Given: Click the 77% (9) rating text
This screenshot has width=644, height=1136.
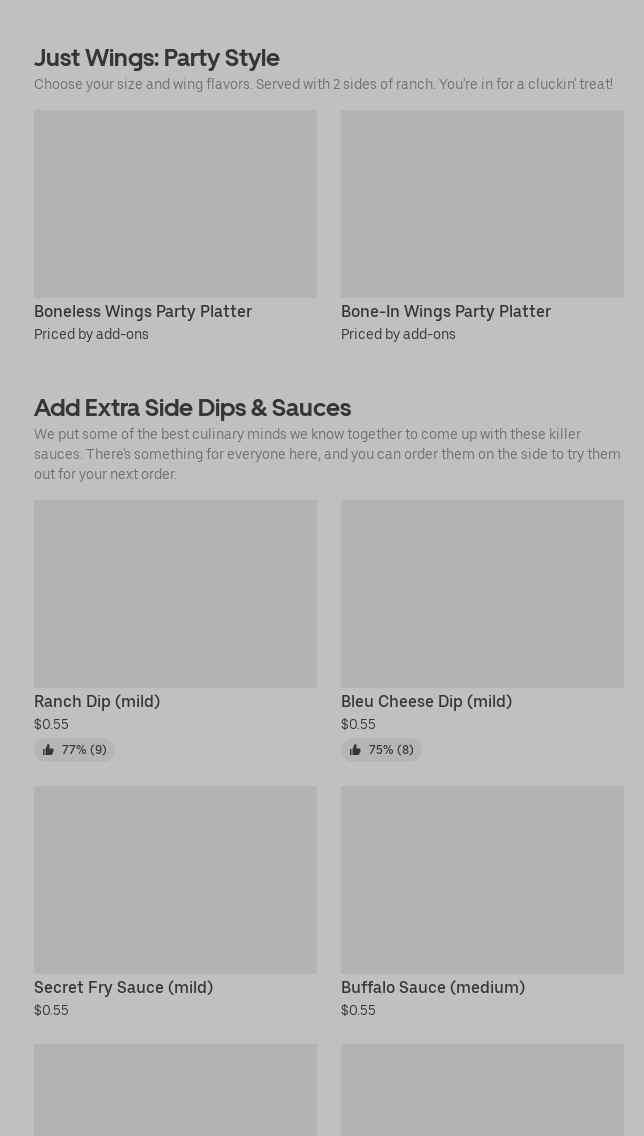Looking at the screenshot, I should tap(84, 750).
